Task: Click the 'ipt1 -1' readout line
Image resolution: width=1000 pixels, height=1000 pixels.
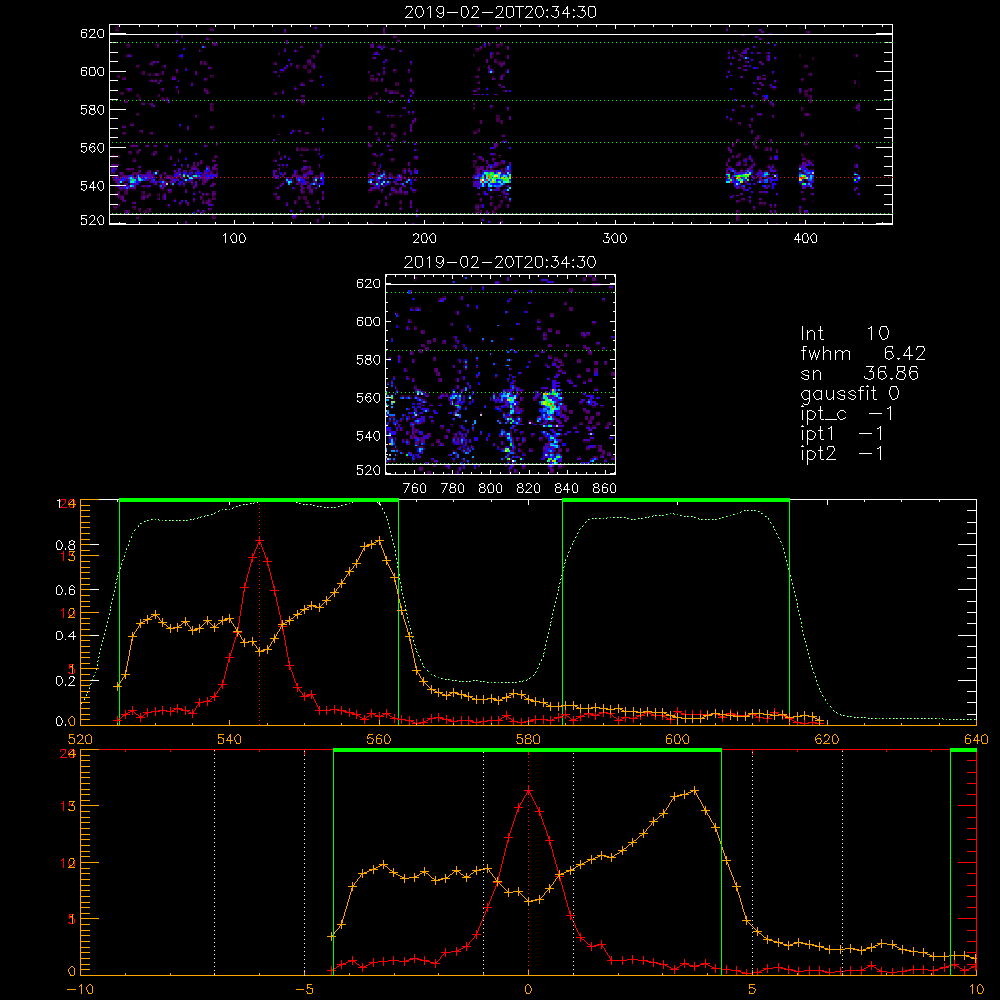Action: 842,434
